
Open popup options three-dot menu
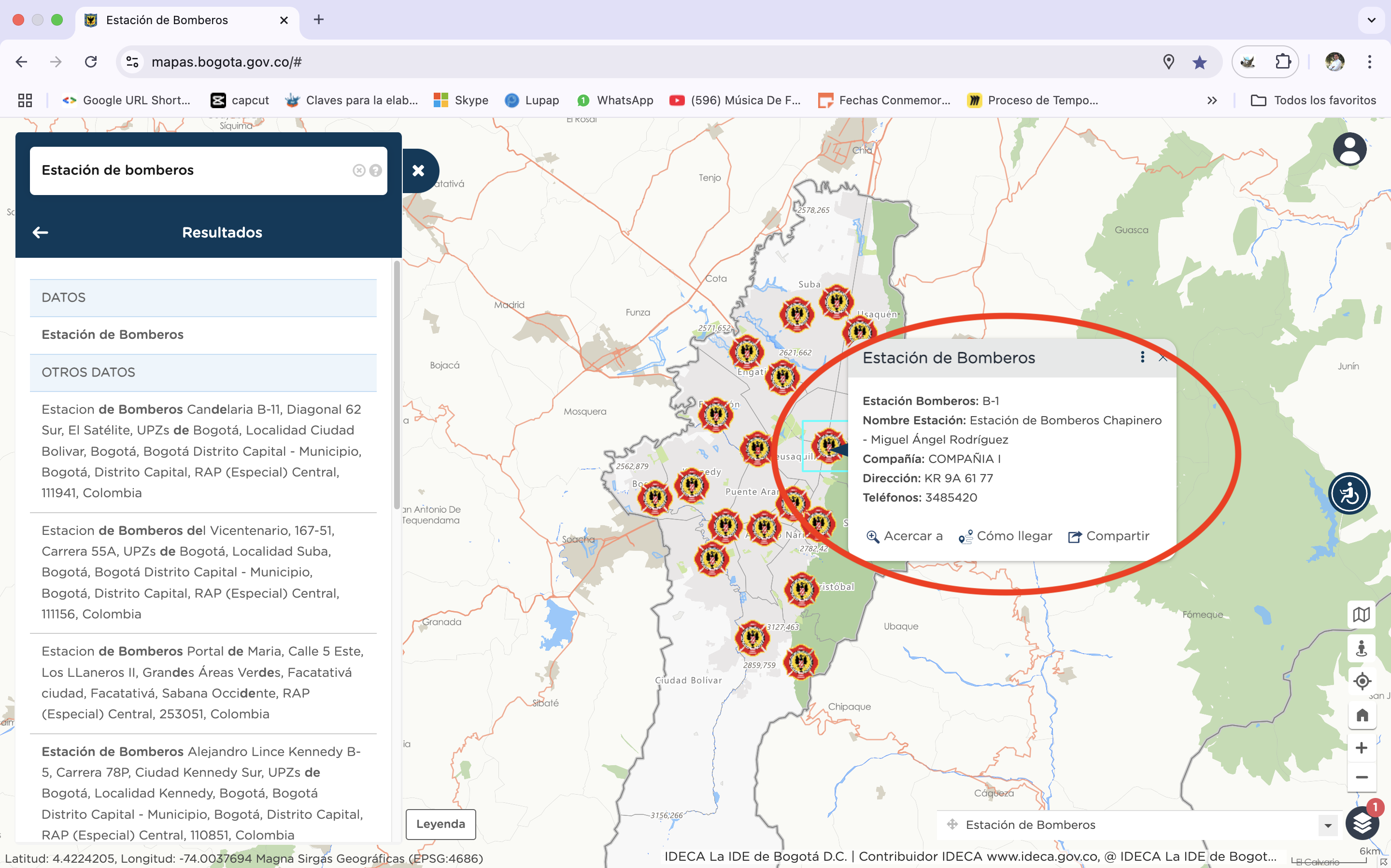1142,357
